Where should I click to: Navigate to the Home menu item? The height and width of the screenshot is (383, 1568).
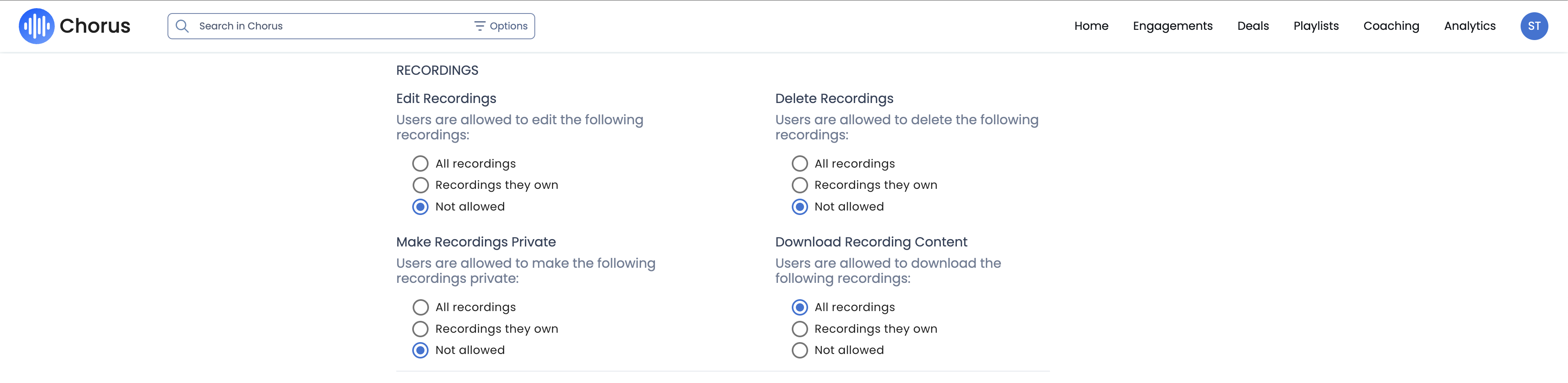(x=1091, y=26)
